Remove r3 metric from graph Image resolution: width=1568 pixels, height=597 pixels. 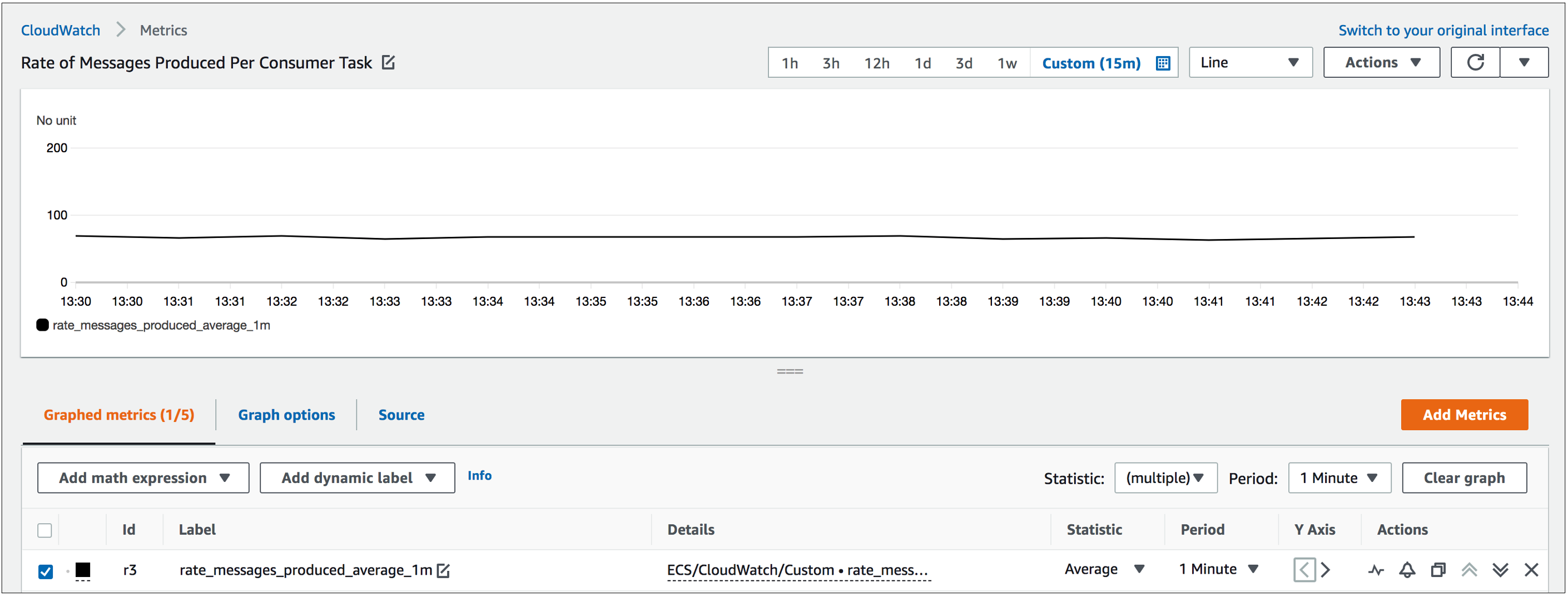pos(1531,570)
